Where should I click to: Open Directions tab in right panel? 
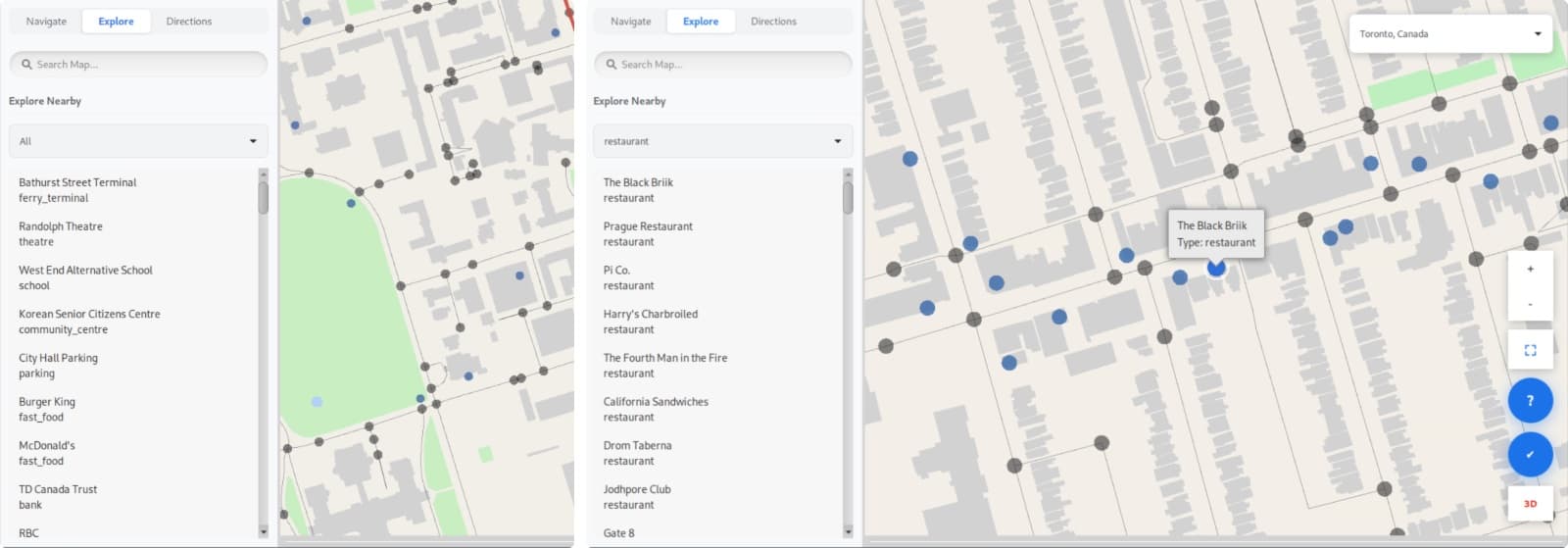point(773,22)
